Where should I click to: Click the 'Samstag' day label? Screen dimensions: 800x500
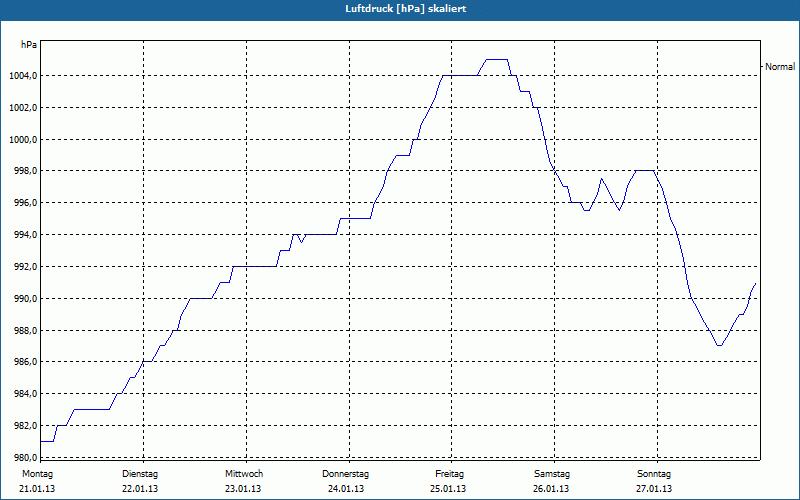552,474
